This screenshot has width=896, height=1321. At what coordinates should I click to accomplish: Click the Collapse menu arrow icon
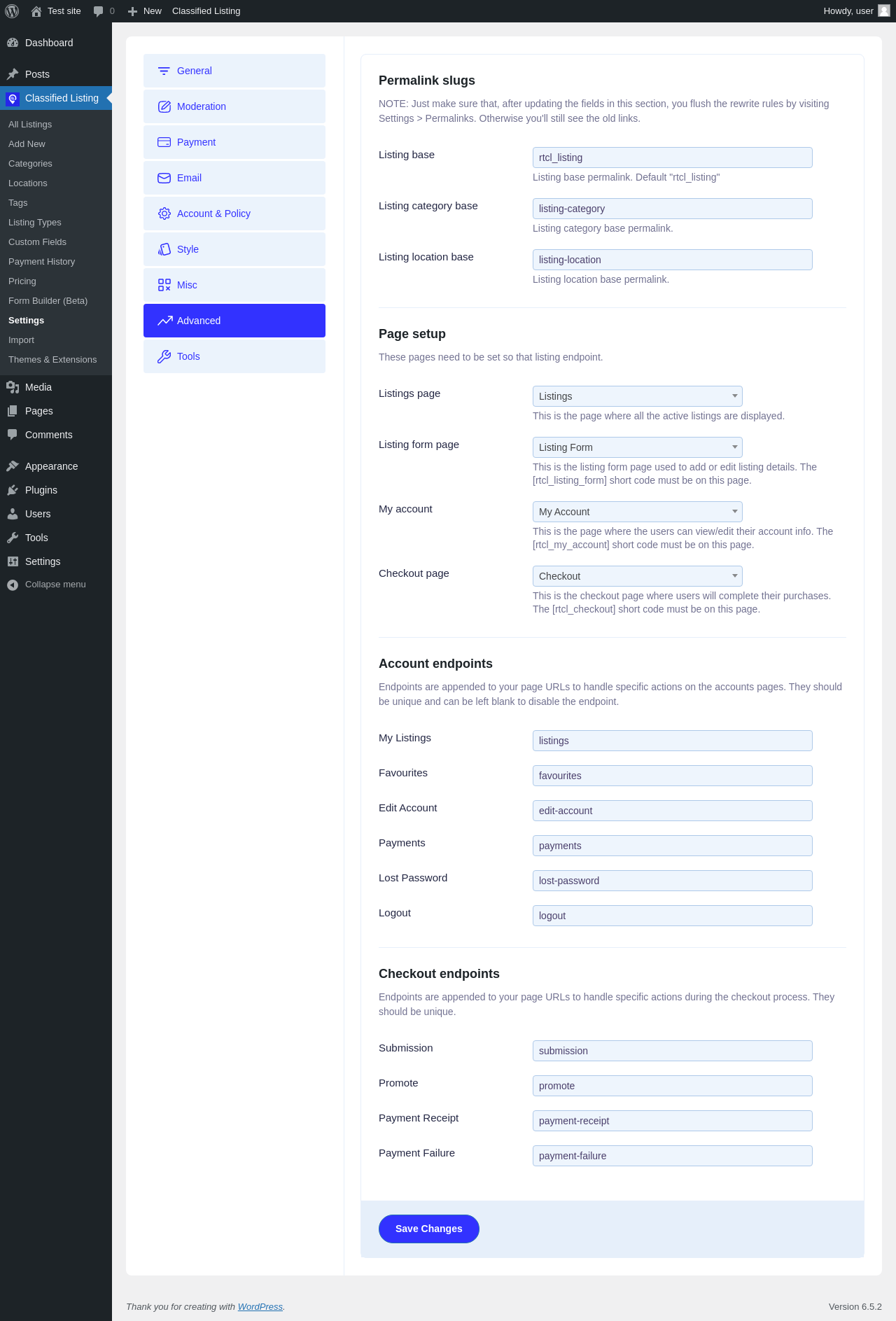point(13,585)
